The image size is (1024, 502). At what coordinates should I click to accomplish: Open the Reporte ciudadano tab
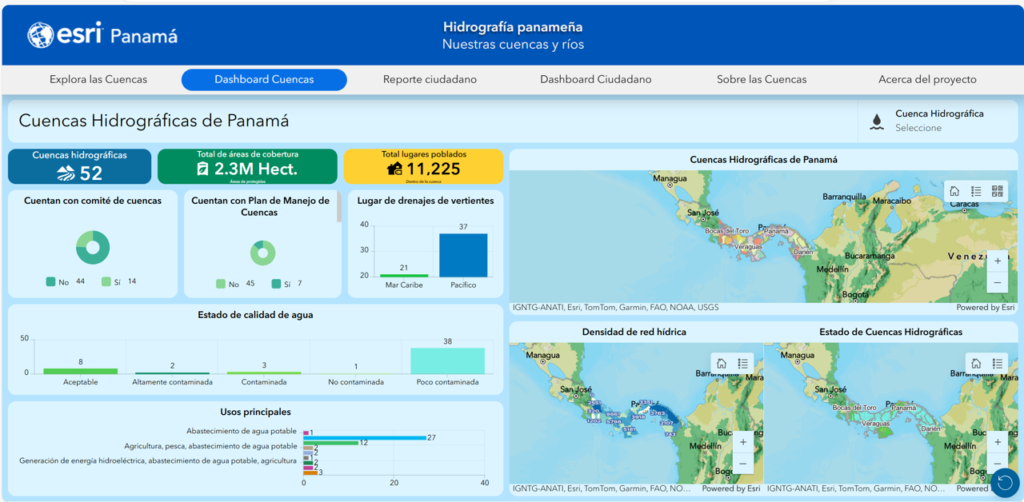pos(429,79)
